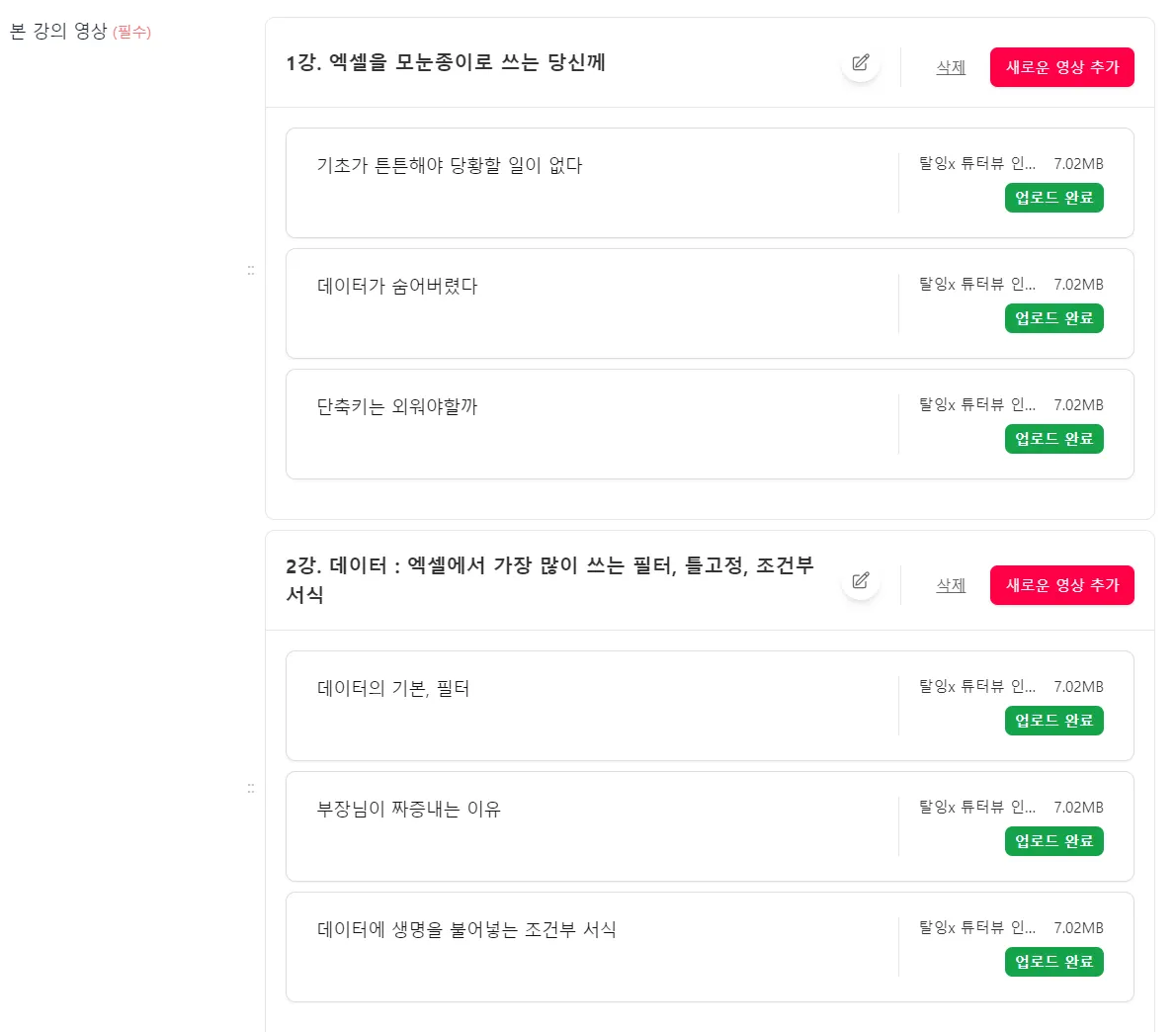This screenshot has width=1176, height=1032.
Task: Delete the 1강 lecture via 삭제 link
Action: [951, 67]
